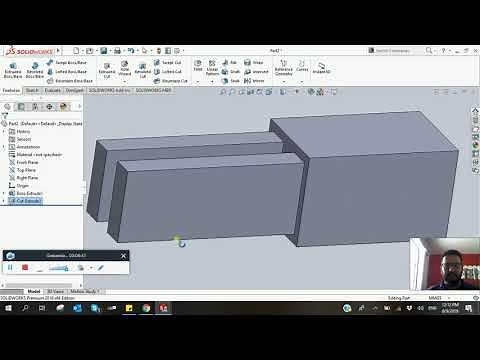
Task: Switch to the Features ribbon tab
Action: [x=11, y=90]
